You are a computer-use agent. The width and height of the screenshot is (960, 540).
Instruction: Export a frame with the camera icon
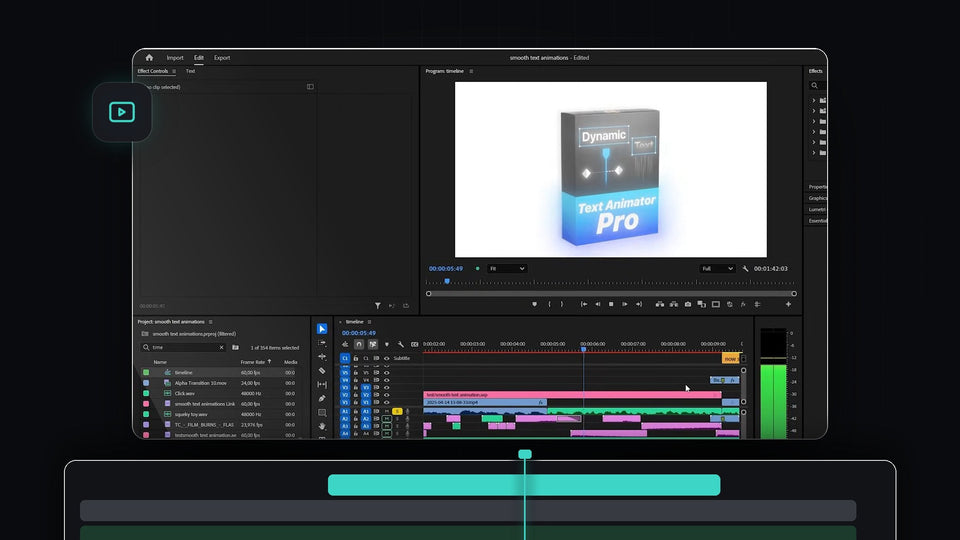coord(688,304)
